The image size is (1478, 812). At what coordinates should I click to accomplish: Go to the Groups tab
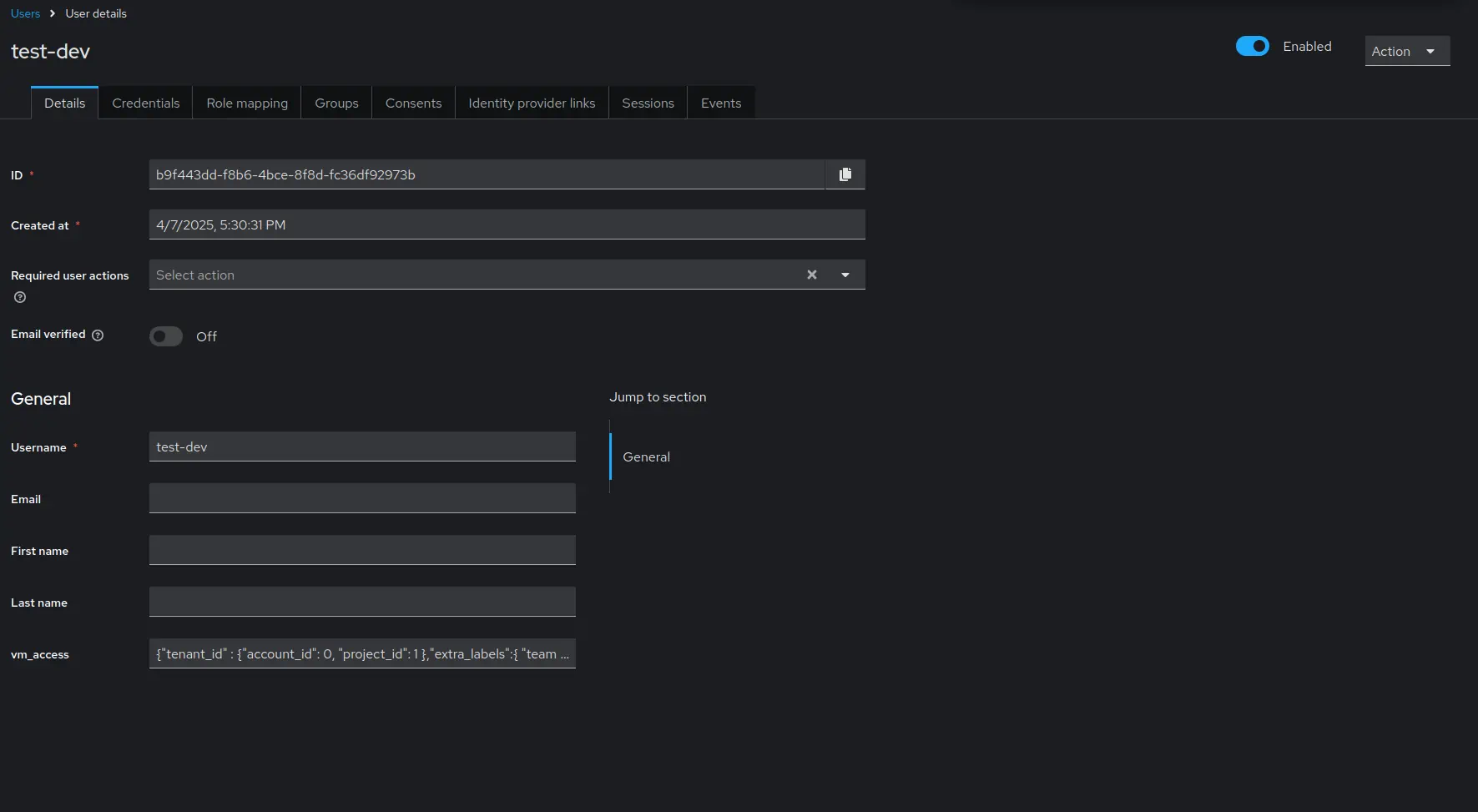coord(336,103)
